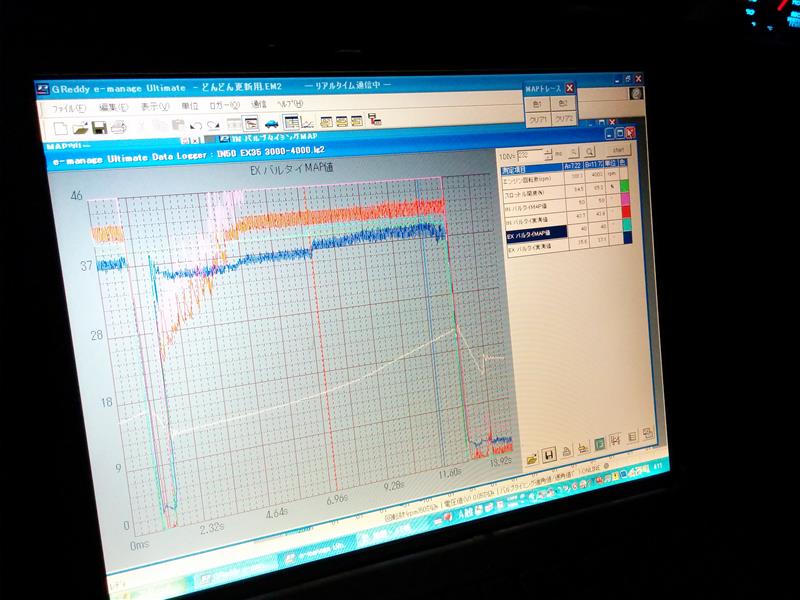Open a log via the Data Logger folder icon
This screenshot has width=800, height=600.
[532, 459]
